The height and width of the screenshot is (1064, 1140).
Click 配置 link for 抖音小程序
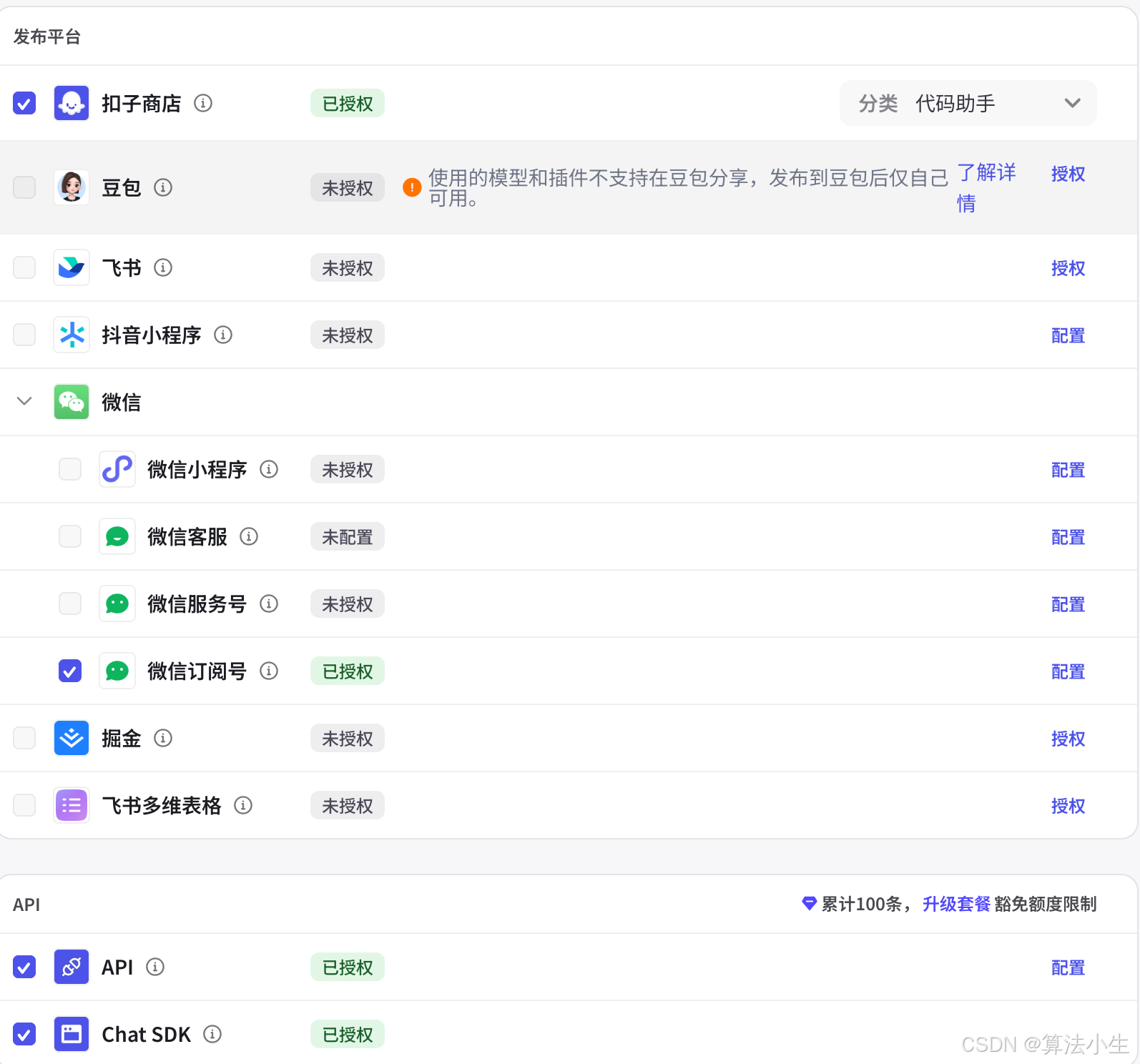[x=1068, y=335]
